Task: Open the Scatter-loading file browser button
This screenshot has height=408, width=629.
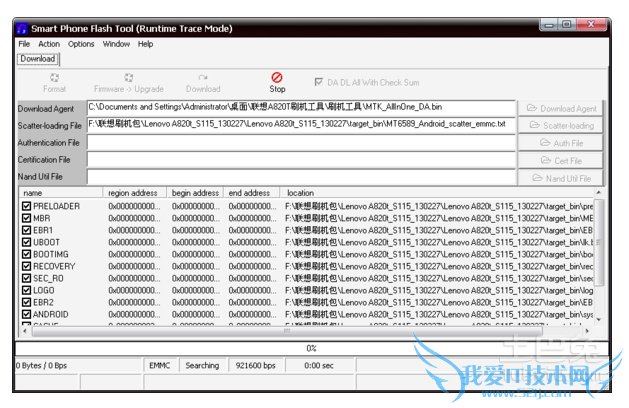Action: click(x=561, y=125)
